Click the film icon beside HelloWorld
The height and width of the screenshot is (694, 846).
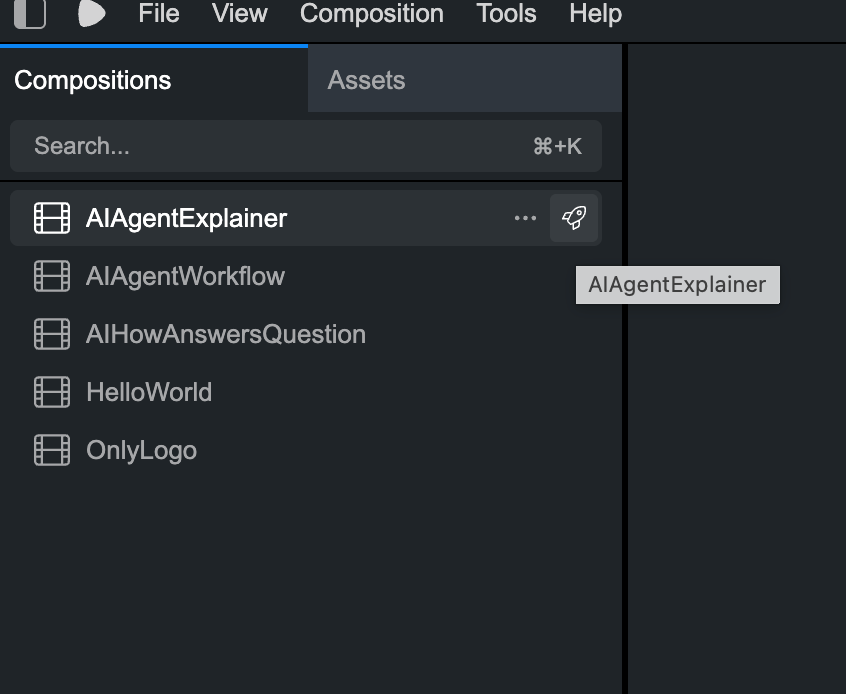[x=52, y=392]
